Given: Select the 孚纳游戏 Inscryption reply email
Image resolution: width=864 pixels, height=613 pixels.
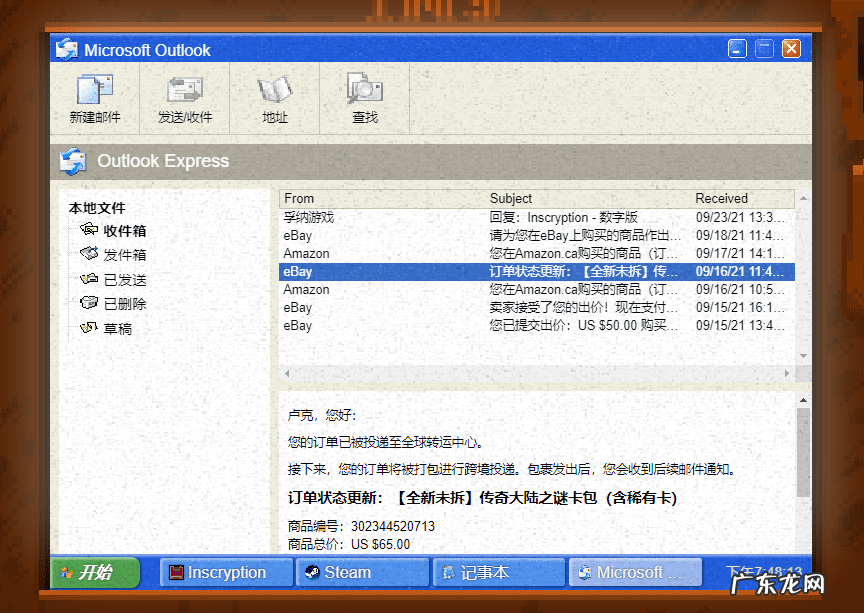Looking at the screenshot, I should (x=450, y=217).
